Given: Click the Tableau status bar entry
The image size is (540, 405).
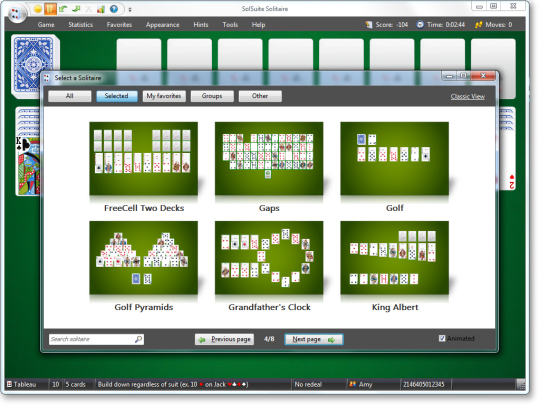Looking at the screenshot, I should coord(22,384).
